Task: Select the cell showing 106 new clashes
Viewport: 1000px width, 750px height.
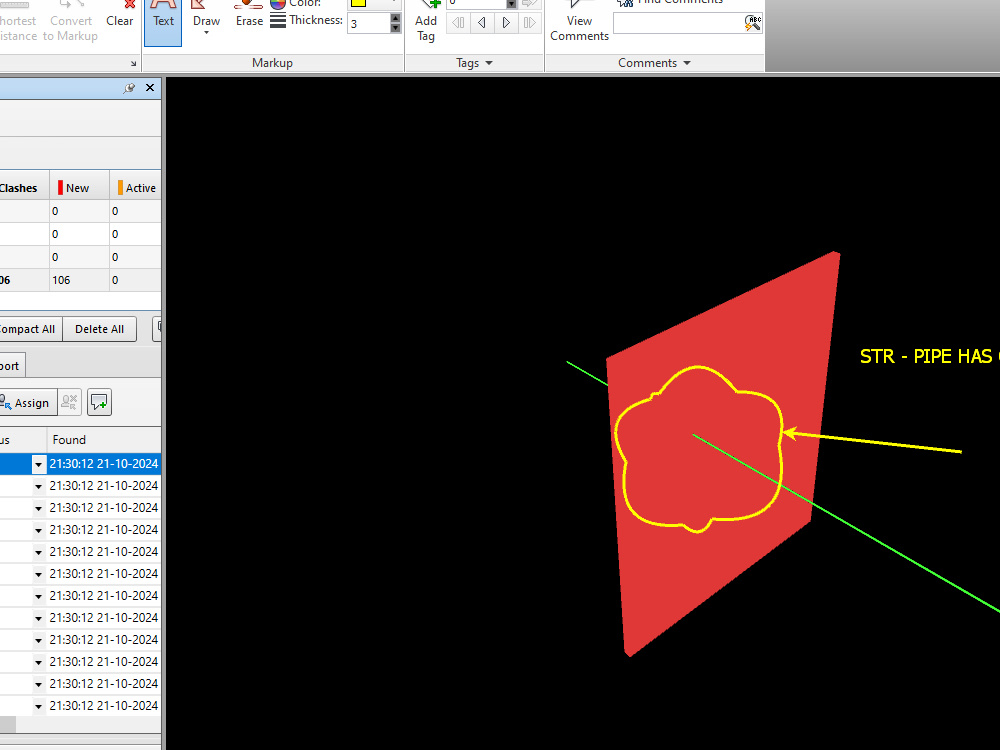Action: click(x=79, y=280)
